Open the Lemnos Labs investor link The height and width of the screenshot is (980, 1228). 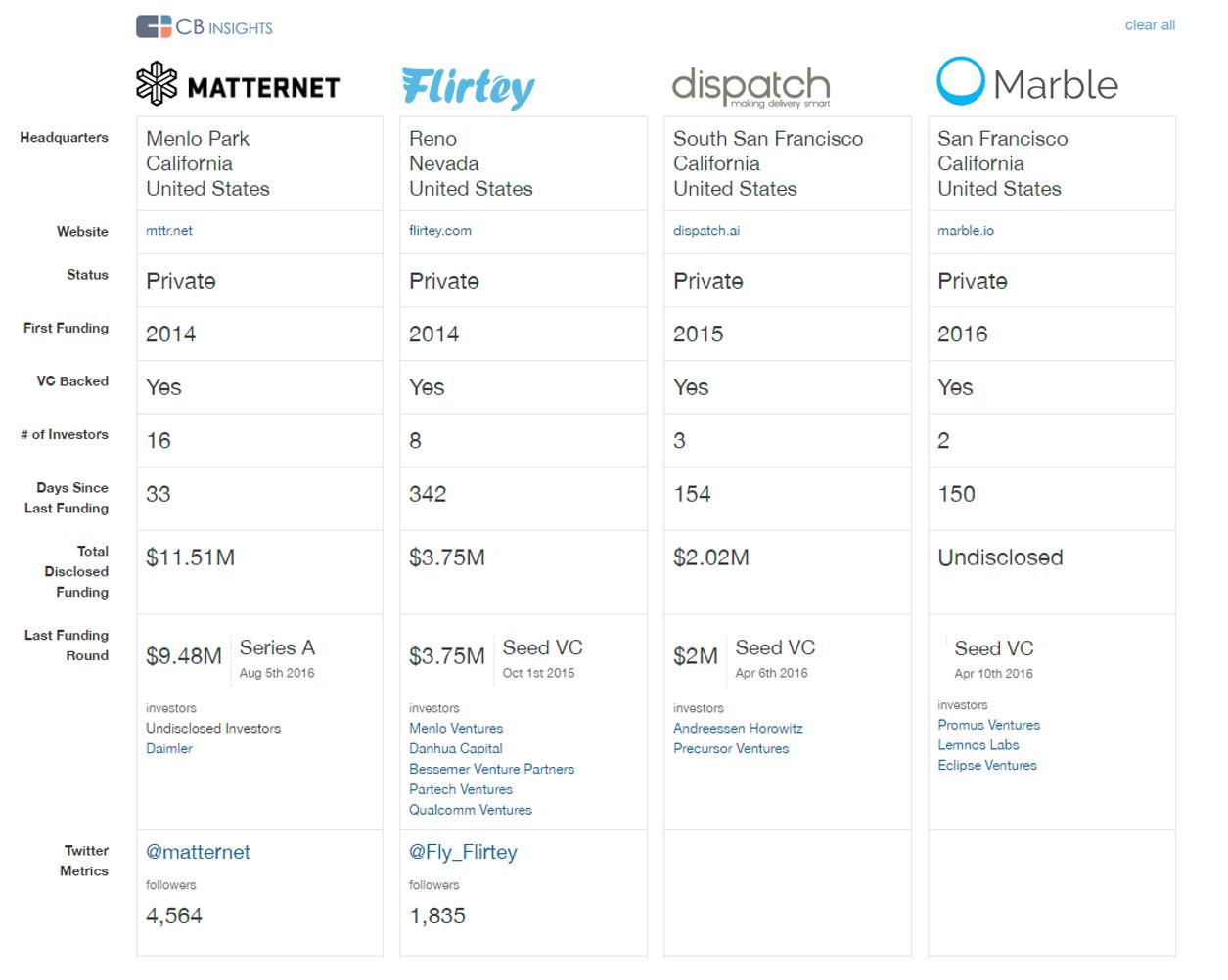[x=978, y=745]
